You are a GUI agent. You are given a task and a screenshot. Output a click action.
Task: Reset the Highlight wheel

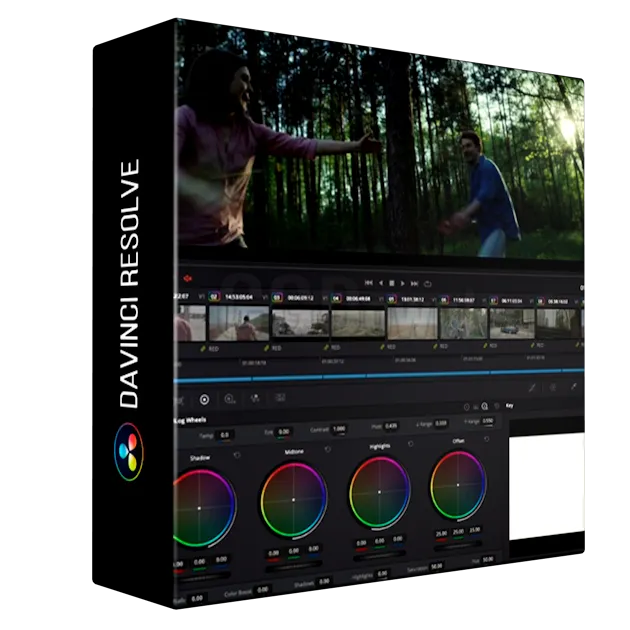point(410,444)
